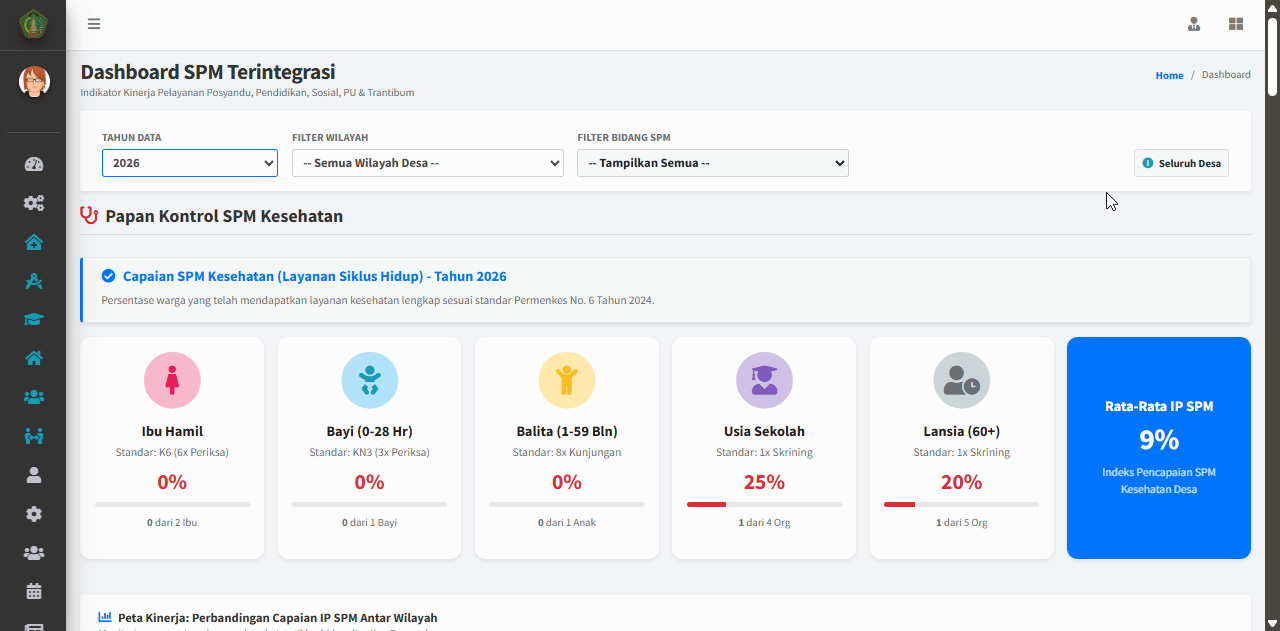The height and width of the screenshot is (631, 1280).
Task: Click the Usia Sekolah 25% progress bar
Action: coord(764,504)
